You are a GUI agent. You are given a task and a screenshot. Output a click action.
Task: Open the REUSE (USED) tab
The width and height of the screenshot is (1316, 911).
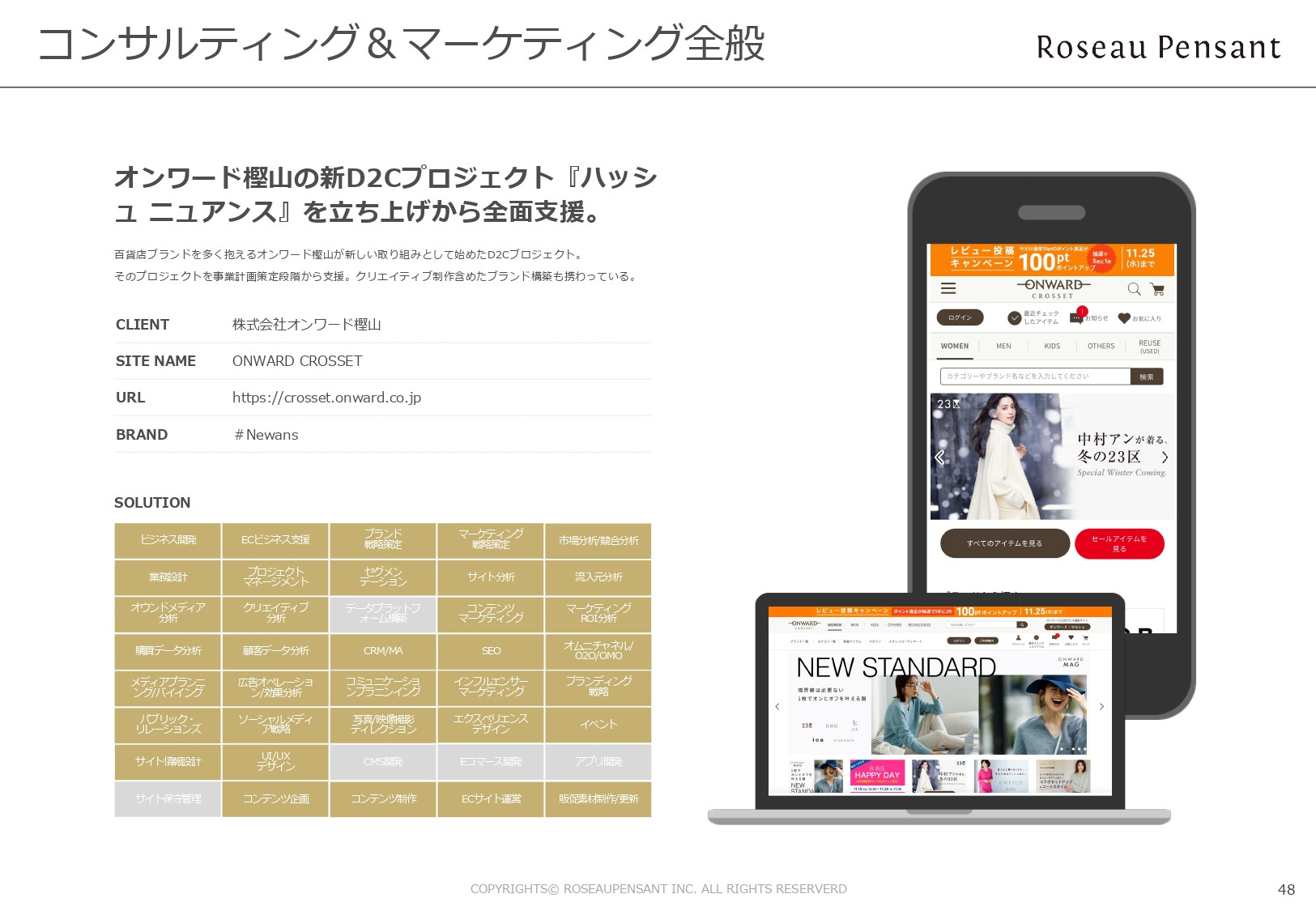coord(1150,347)
